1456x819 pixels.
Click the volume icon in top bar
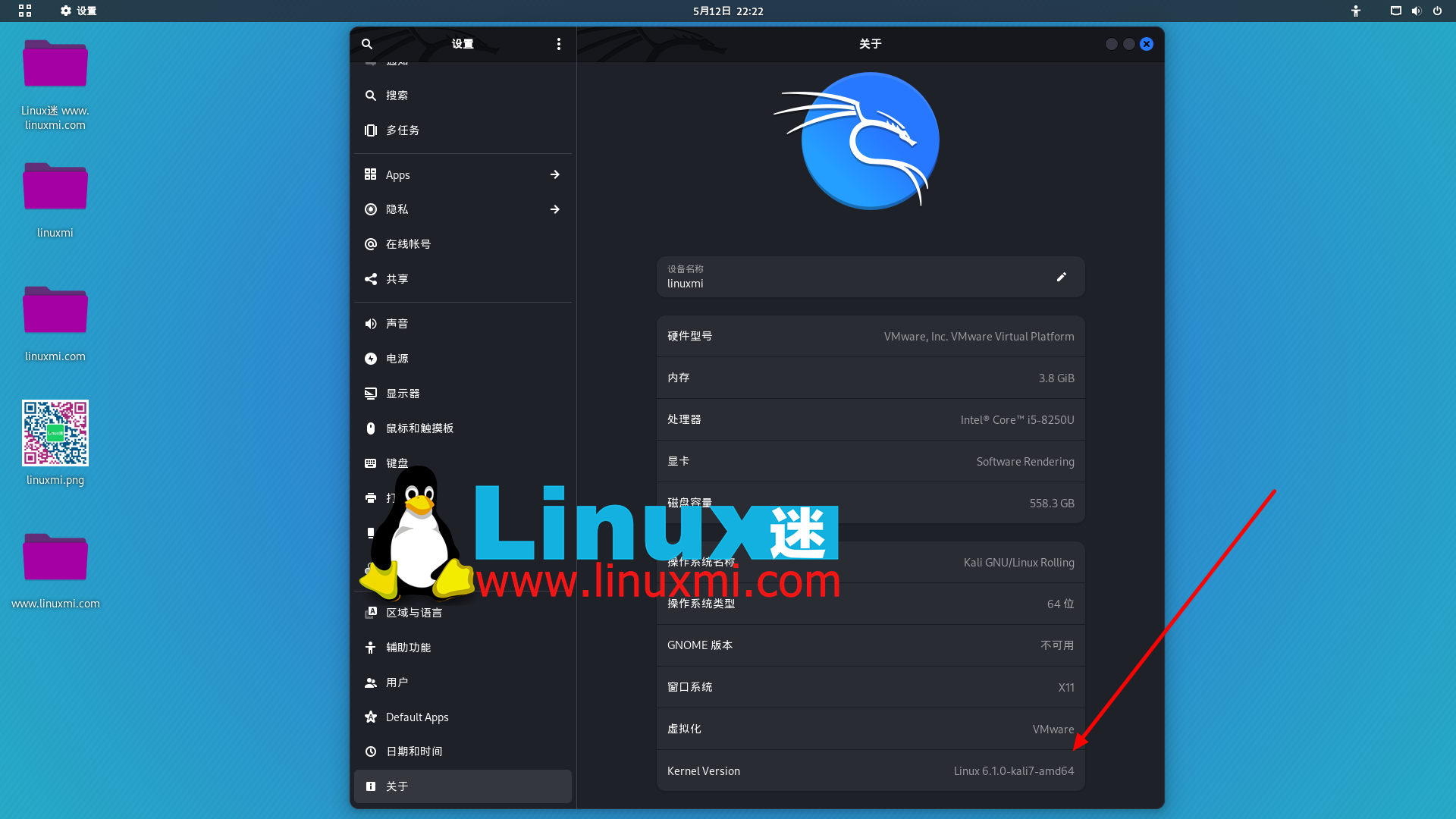tap(1416, 11)
